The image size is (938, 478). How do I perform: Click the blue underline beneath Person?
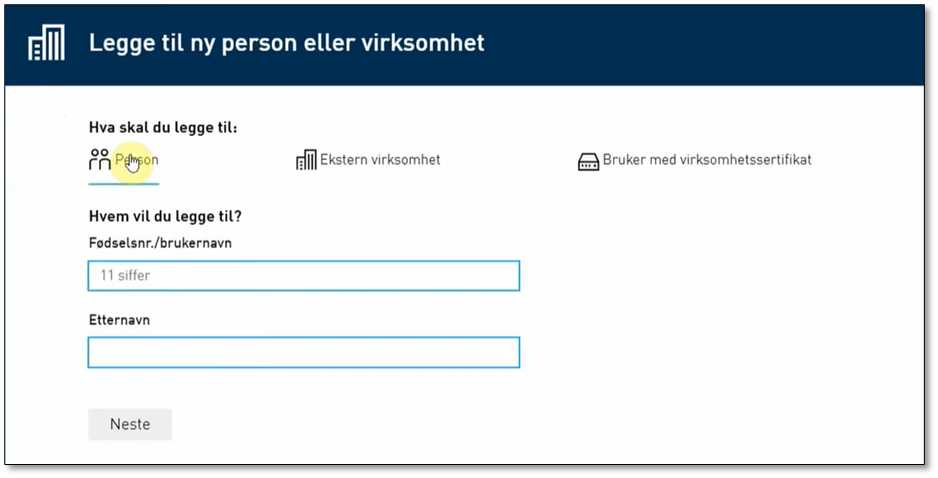(124, 184)
